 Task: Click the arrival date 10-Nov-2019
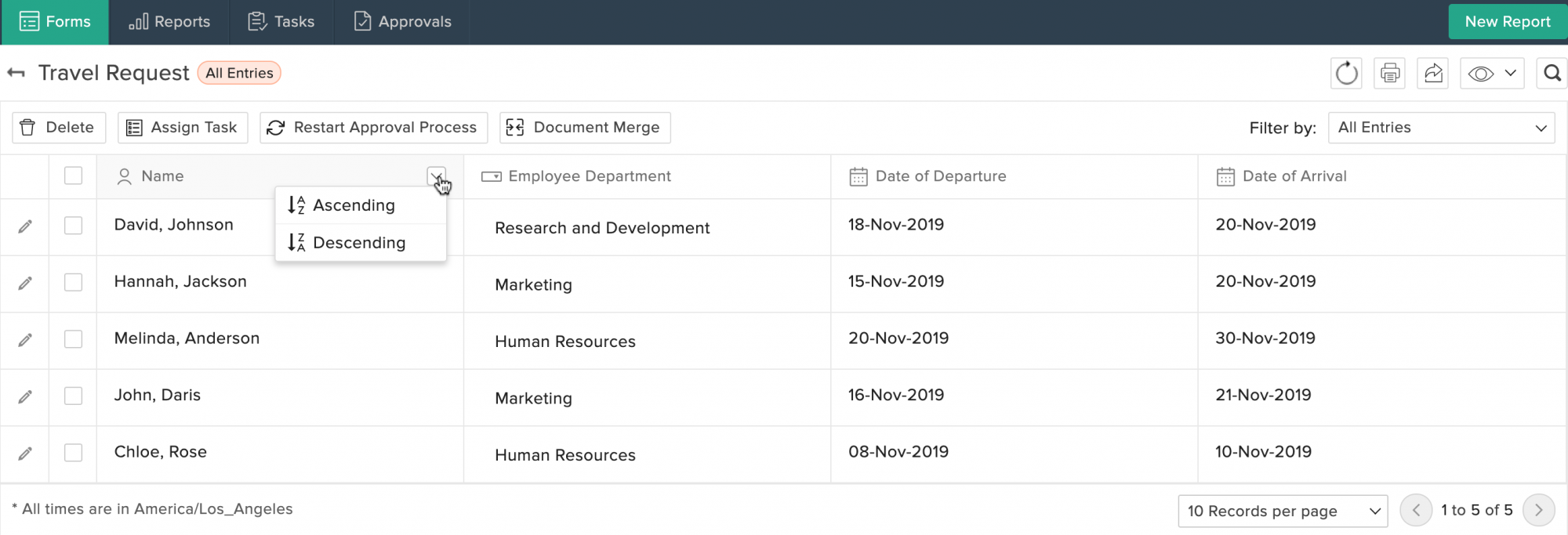tap(1263, 452)
